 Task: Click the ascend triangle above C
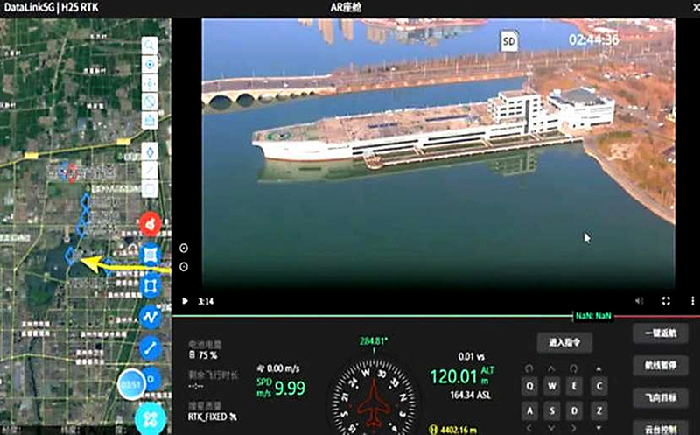[x=599, y=369]
